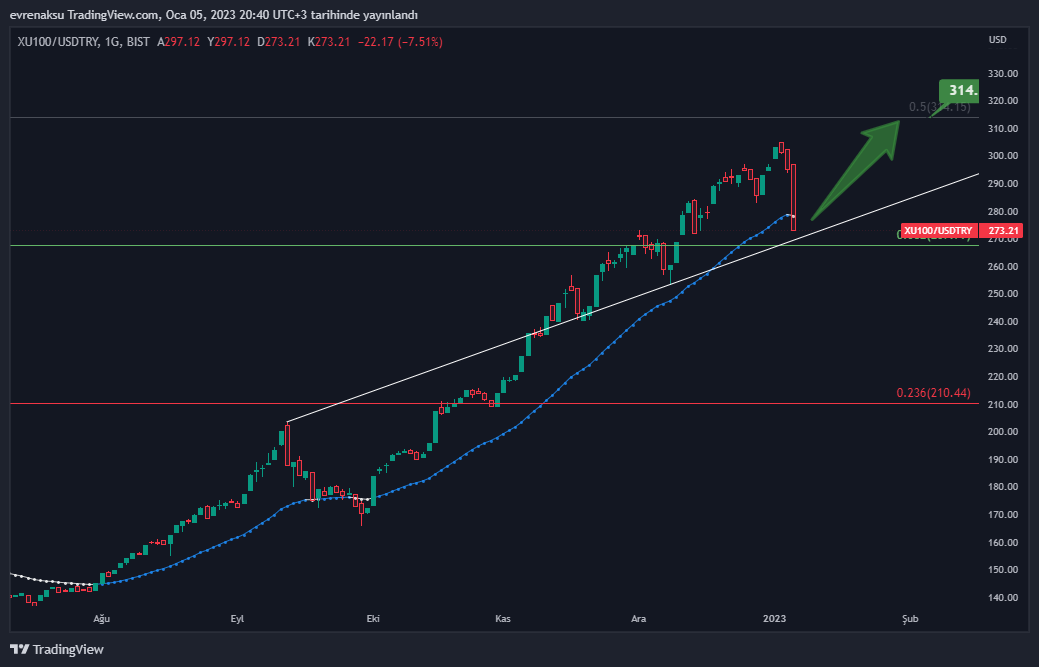Click the Şub label on the time axis

point(910,619)
